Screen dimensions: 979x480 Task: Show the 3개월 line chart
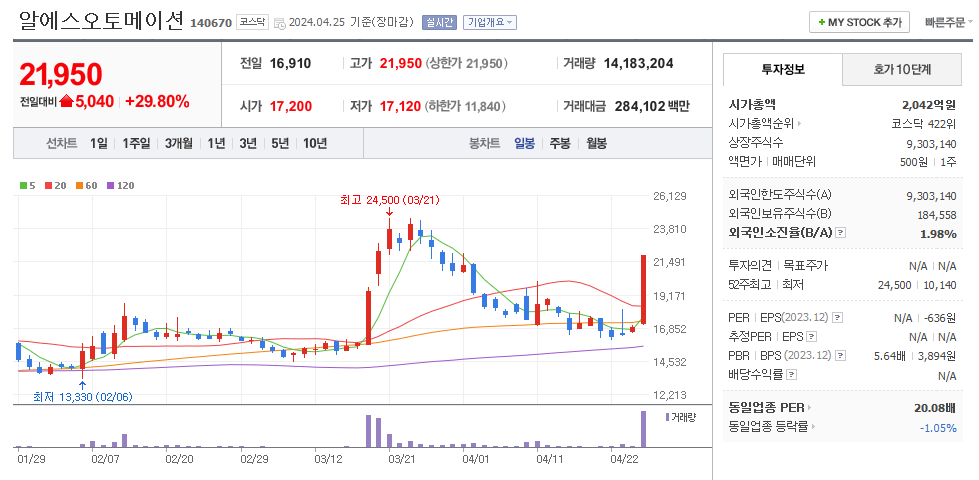179,144
